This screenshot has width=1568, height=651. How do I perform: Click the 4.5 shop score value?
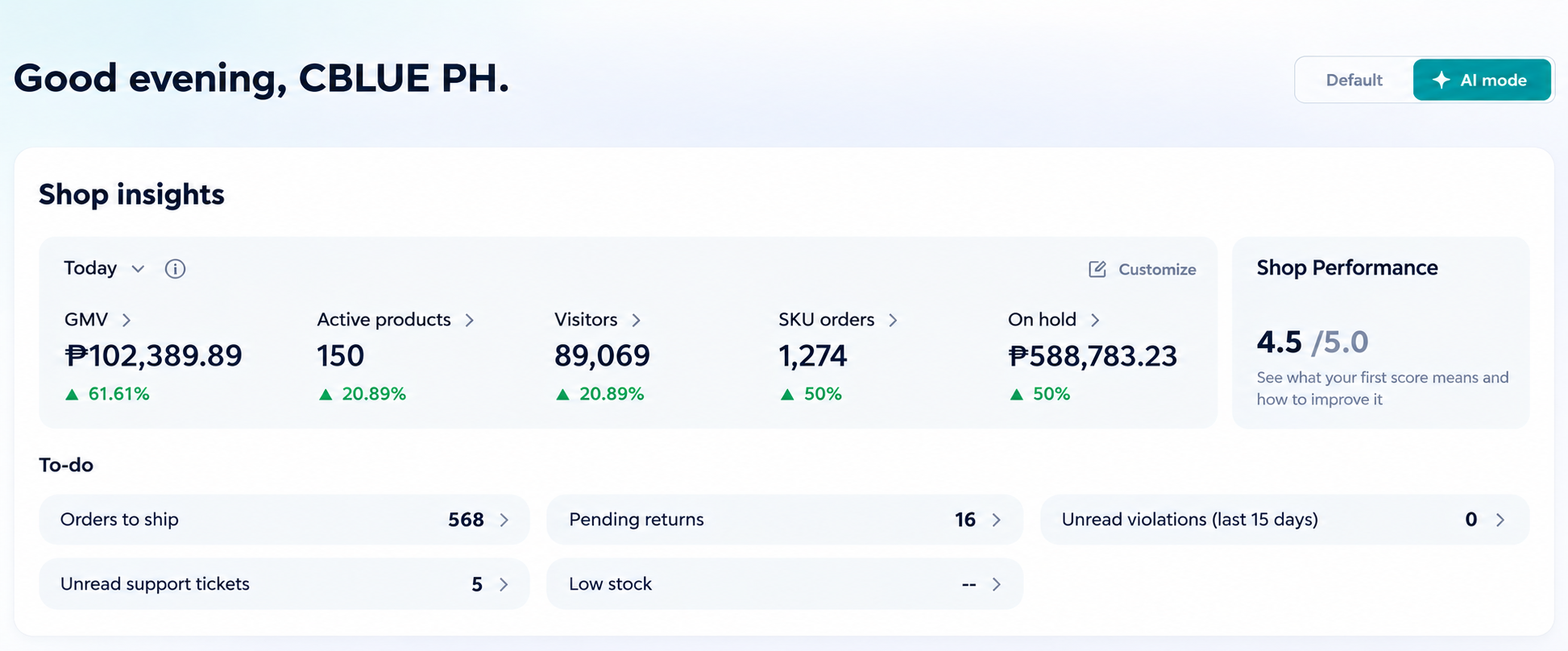click(x=1279, y=342)
